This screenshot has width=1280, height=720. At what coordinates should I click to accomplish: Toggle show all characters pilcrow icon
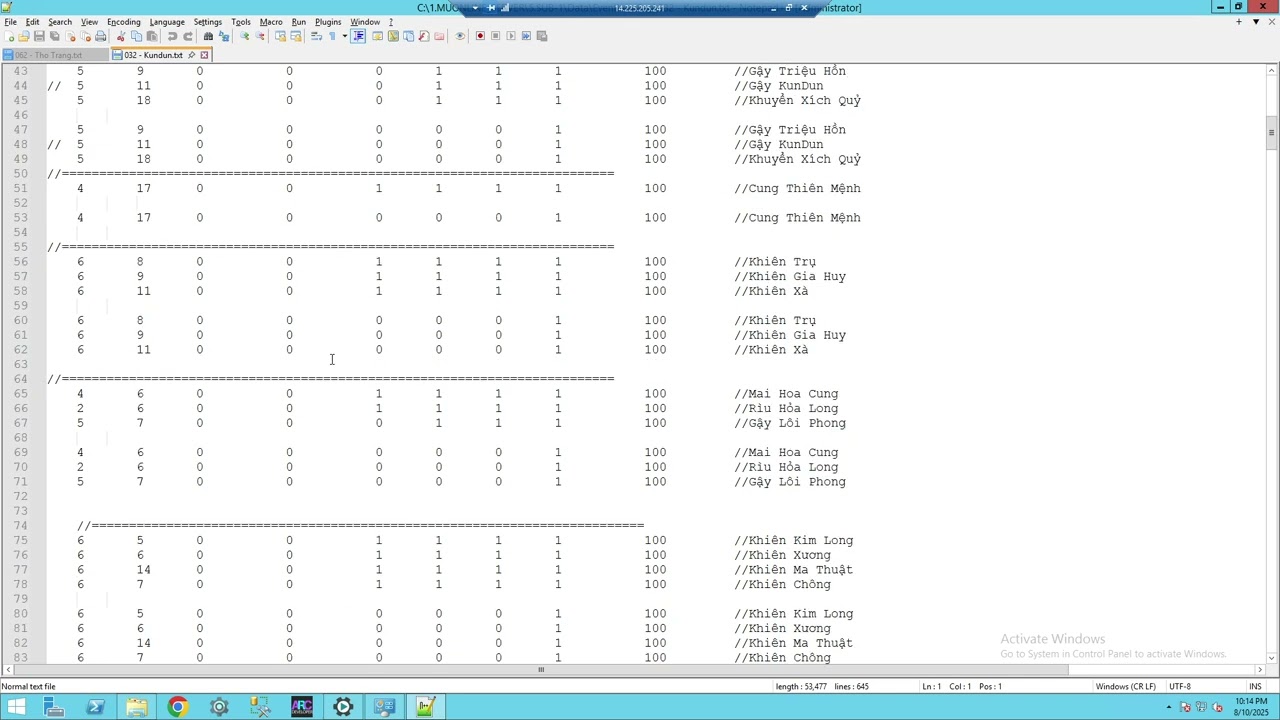point(332,36)
